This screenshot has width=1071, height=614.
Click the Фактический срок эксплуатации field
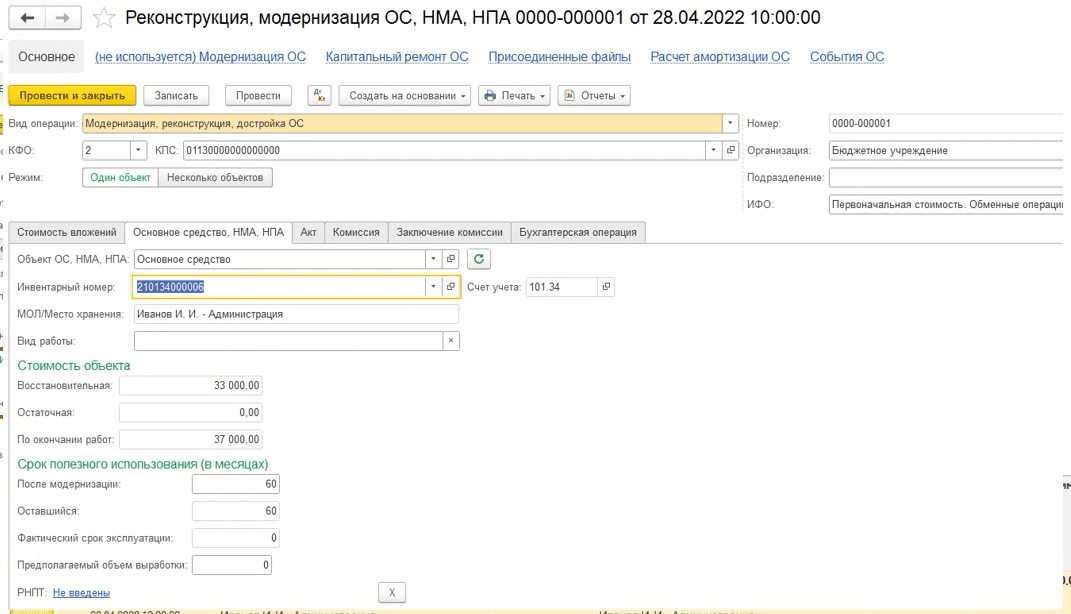pyautogui.click(x=236, y=538)
